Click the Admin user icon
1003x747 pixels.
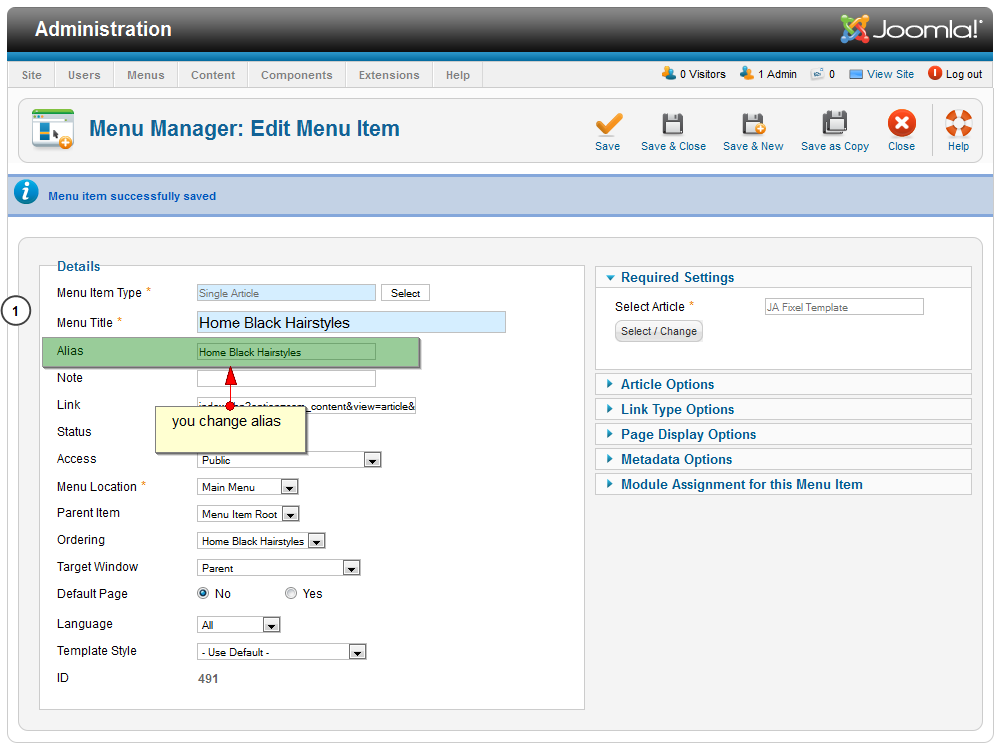[x=746, y=74]
